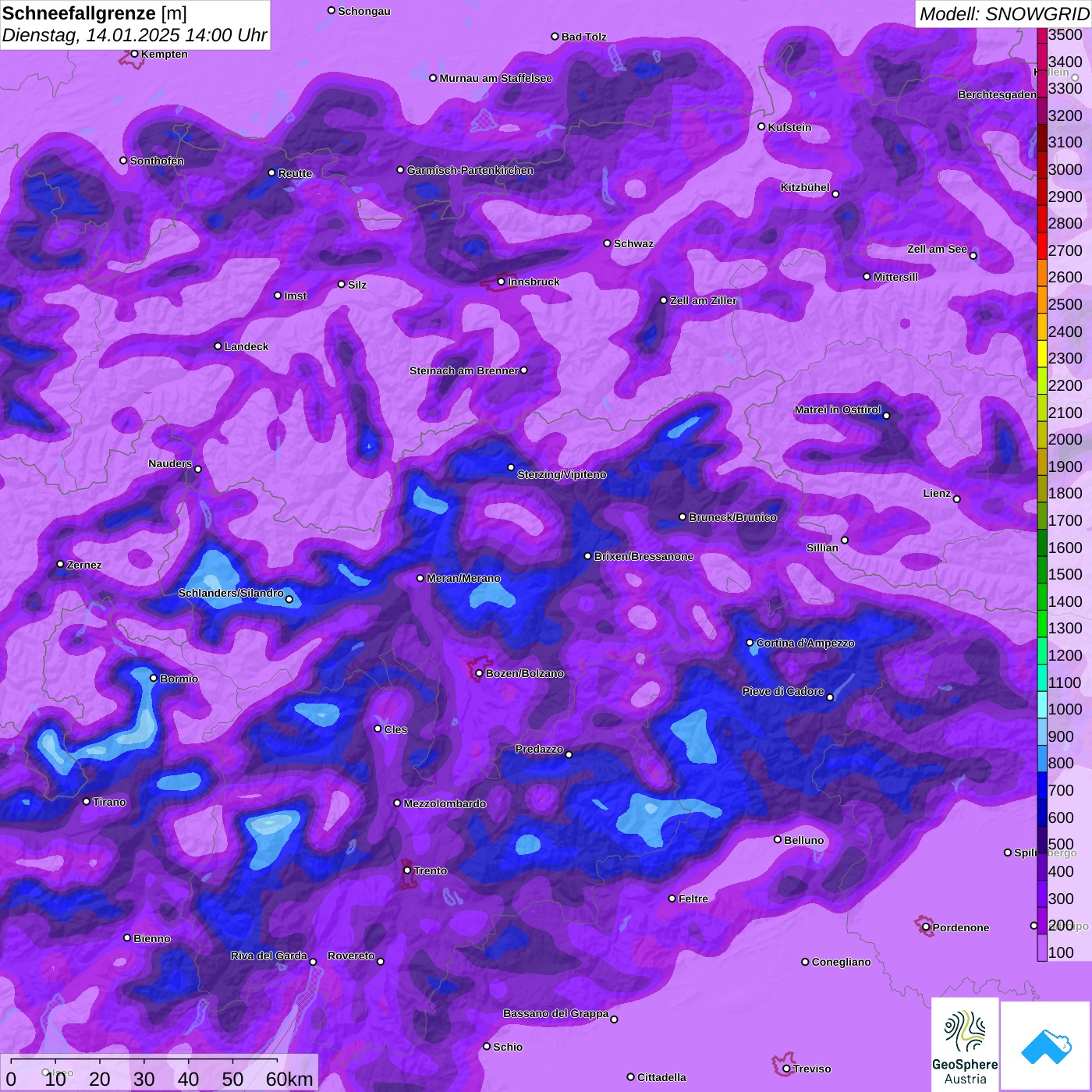Click the 'Pieve di Cadore' label

point(783,691)
